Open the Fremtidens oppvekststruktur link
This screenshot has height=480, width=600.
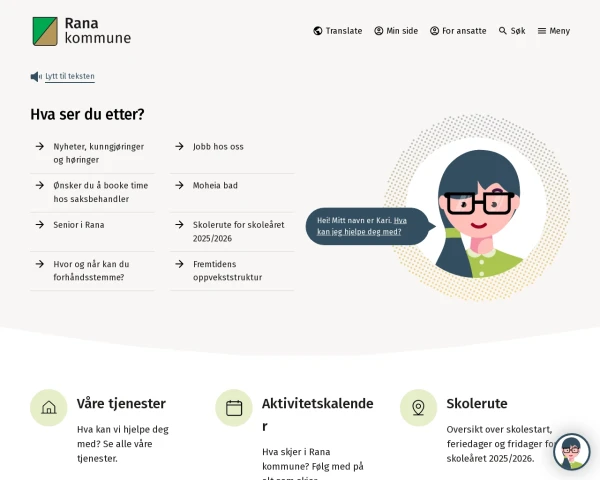228,271
